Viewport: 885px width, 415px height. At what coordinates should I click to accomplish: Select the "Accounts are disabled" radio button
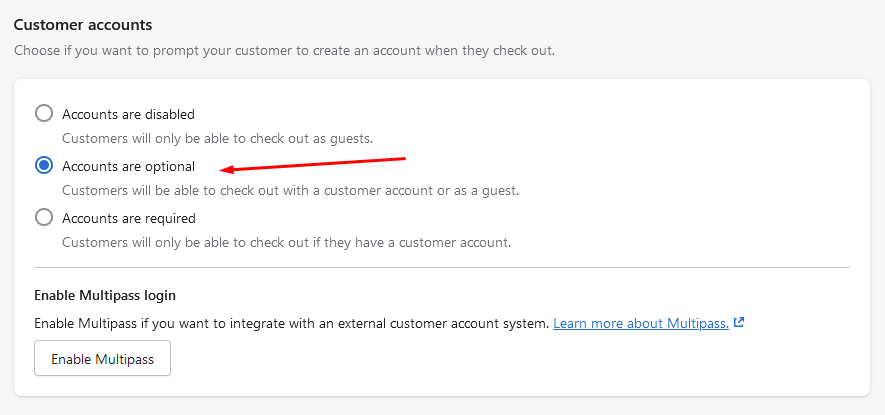(44, 114)
